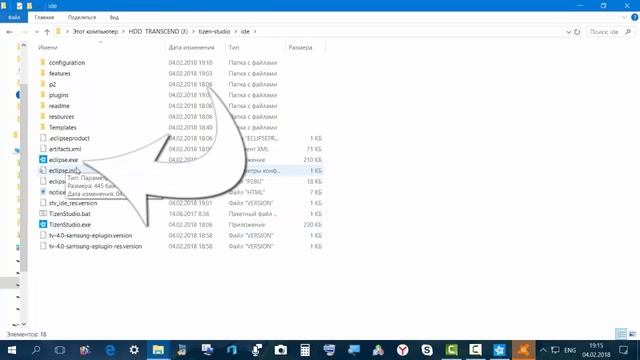Image resolution: width=640 pixels, height=360 pixels.
Task: Expand the address bar history dropdown
Action: [568, 32]
